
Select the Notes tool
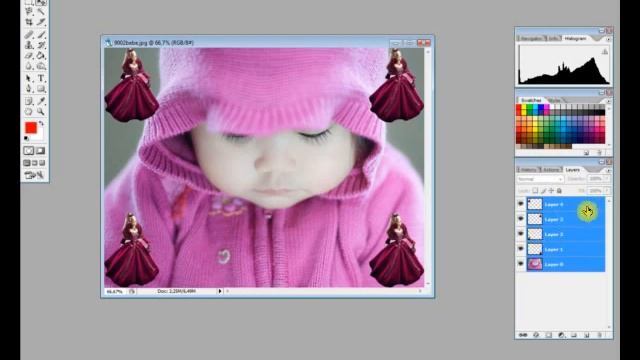[29, 101]
